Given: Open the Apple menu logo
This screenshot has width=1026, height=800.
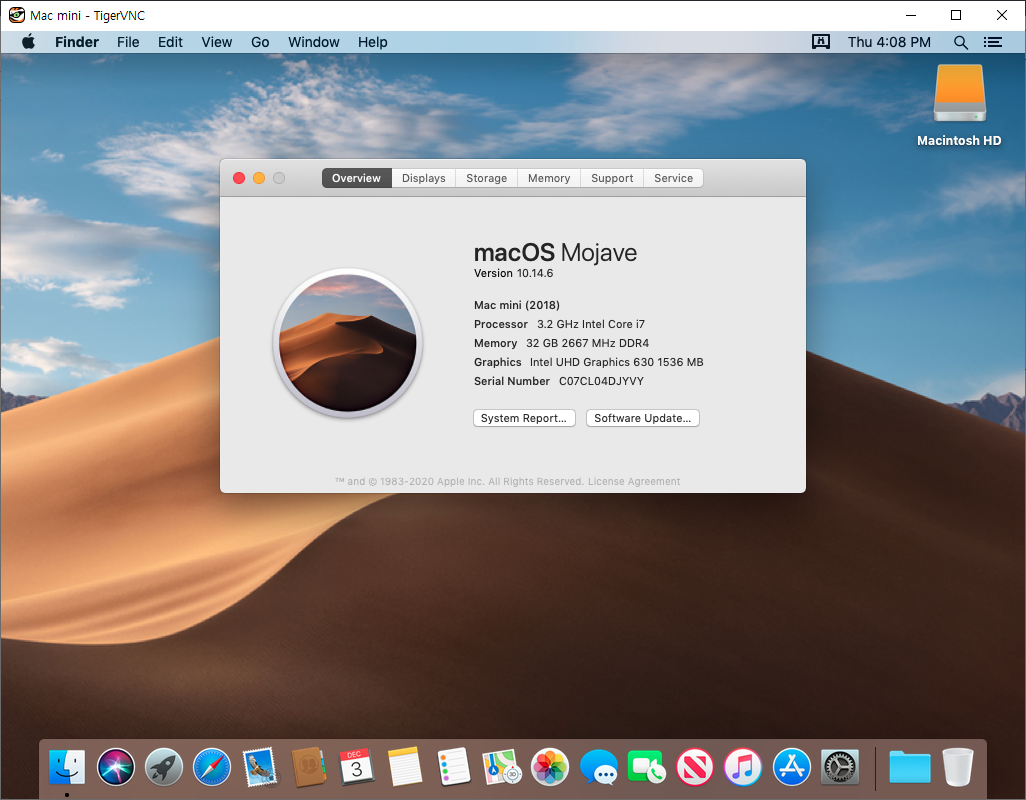Looking at the screenshot, I should coord(28,43).
